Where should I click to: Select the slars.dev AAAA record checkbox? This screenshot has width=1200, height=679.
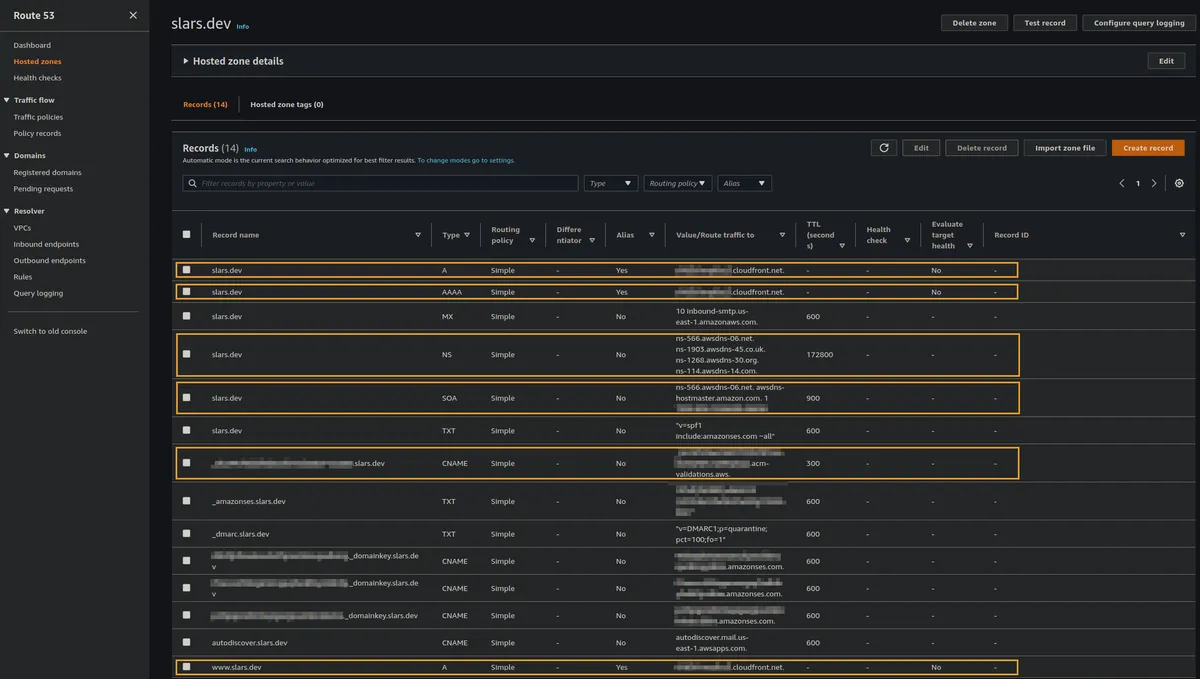pyautogui.click(x=187, y=292)
